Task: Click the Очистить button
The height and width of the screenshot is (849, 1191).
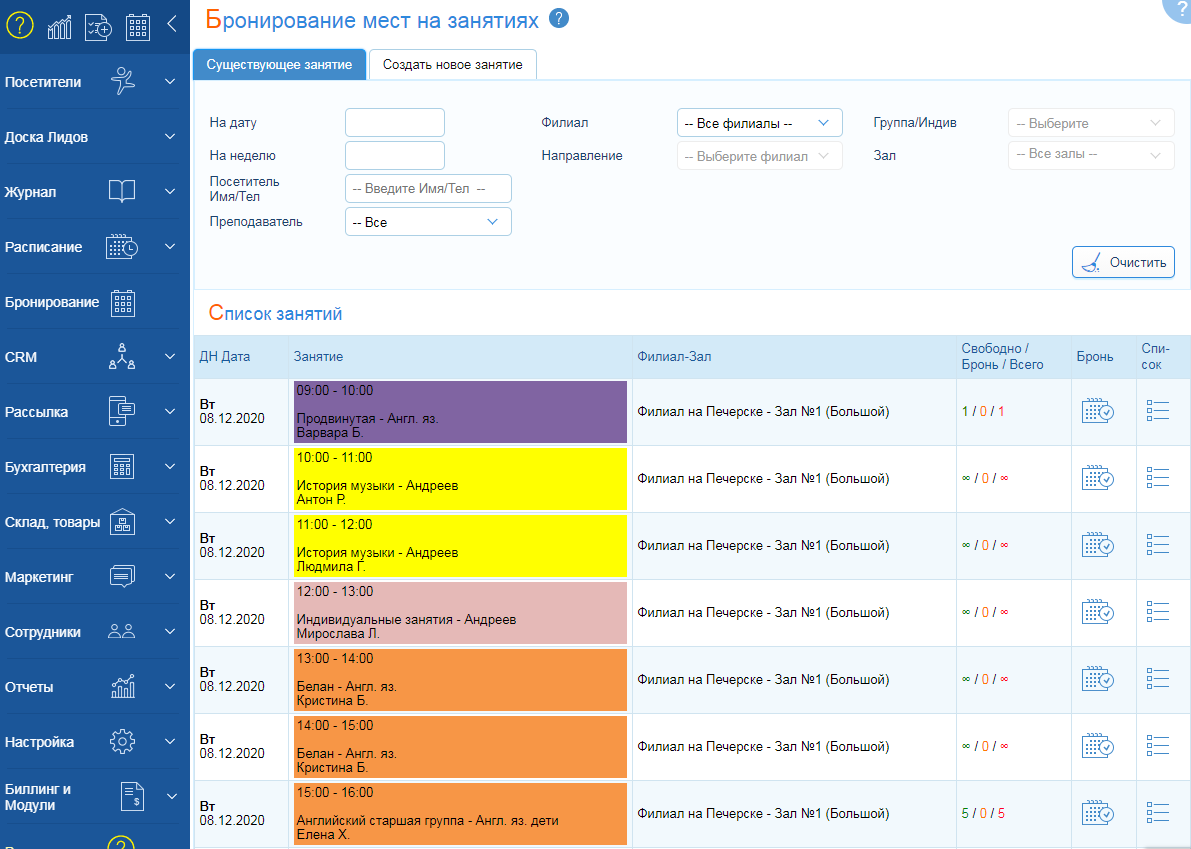Action: (1123, 263)
